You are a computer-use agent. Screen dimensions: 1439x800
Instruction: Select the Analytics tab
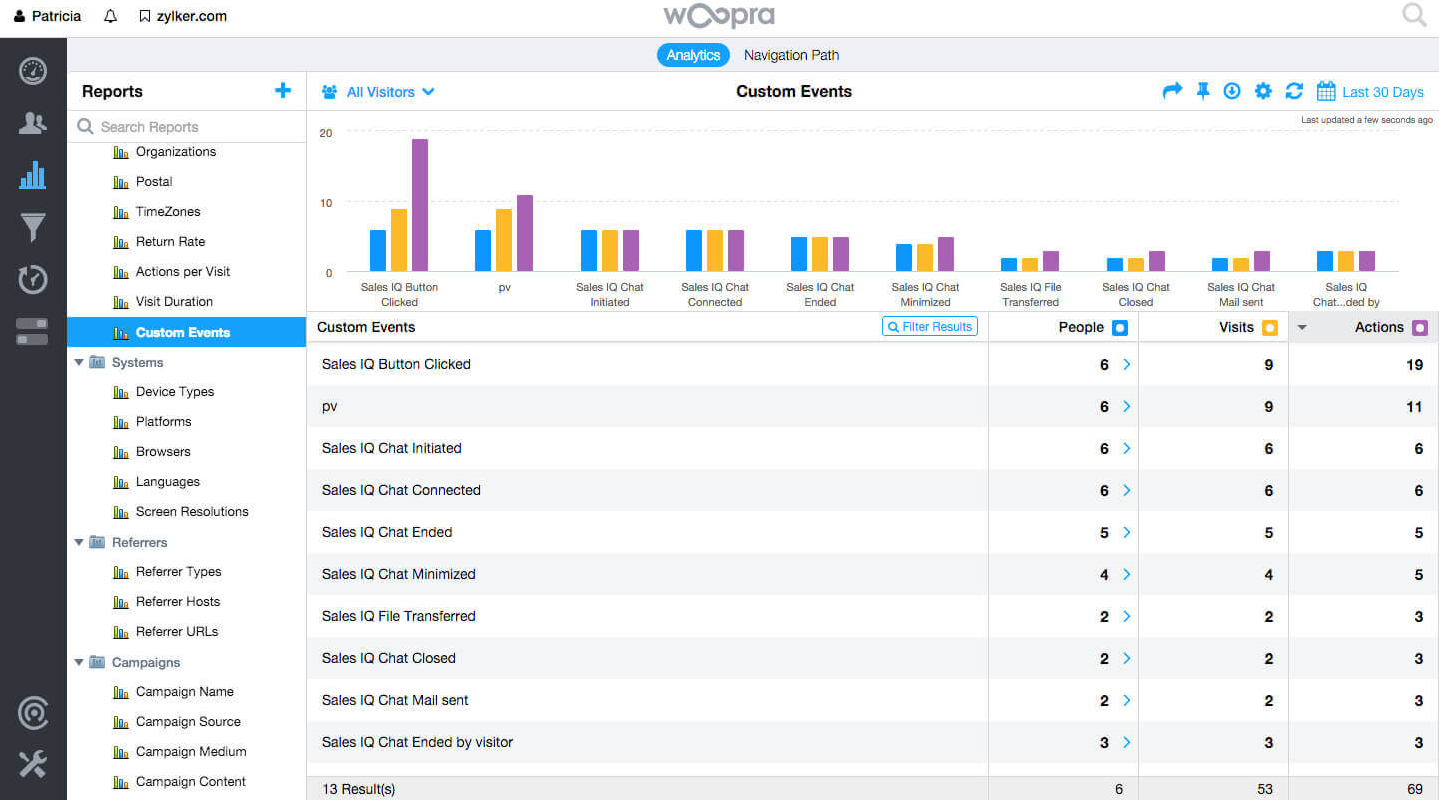pyautogui.click(x=693, y=55)
